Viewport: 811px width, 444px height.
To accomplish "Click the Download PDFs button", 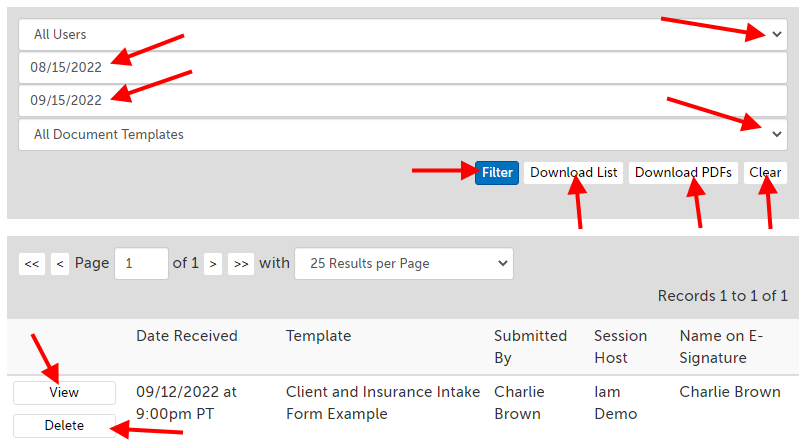I will click(x=683, y=173).
